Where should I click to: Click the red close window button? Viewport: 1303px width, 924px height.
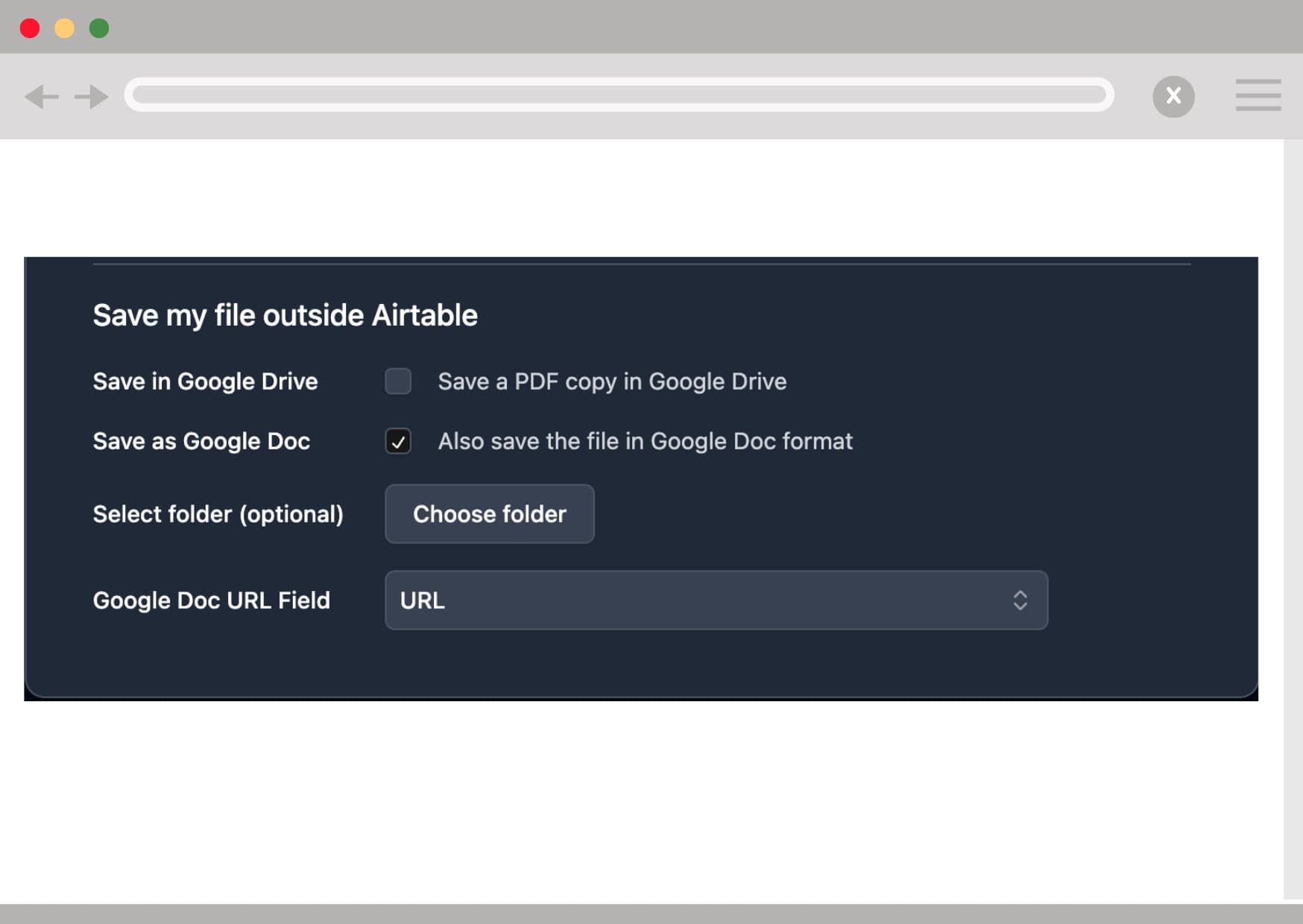[30, 28]
